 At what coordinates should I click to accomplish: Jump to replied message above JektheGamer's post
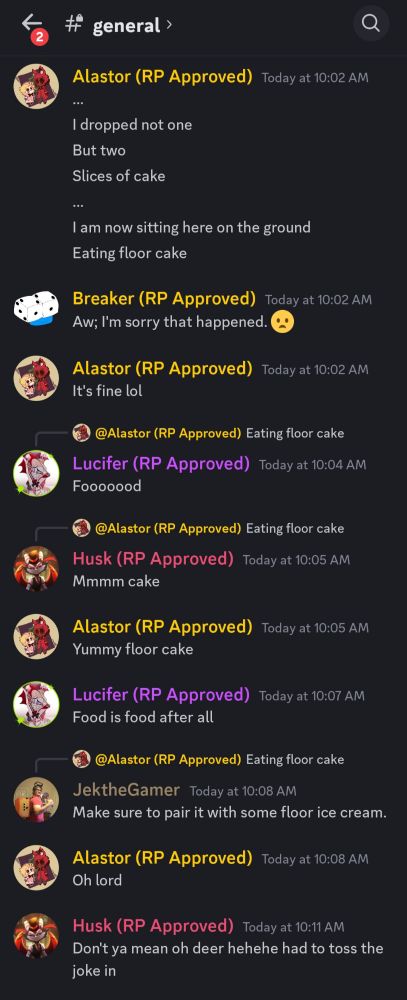(x=208, y=760)
